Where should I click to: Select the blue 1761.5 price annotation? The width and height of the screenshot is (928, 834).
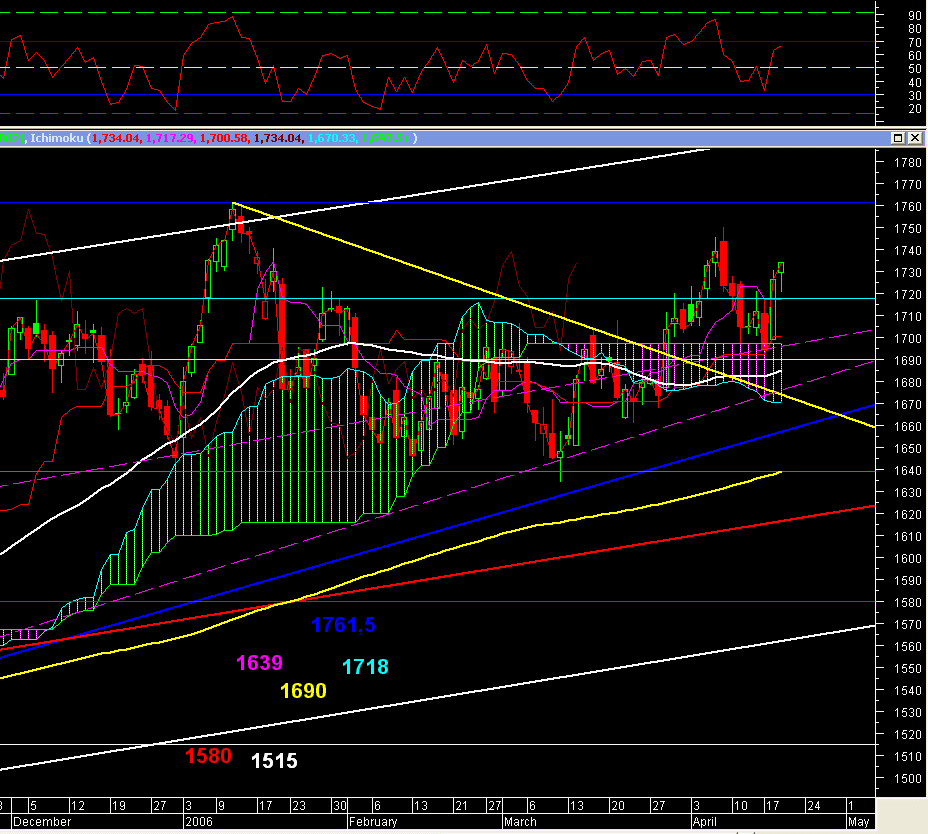343,625
